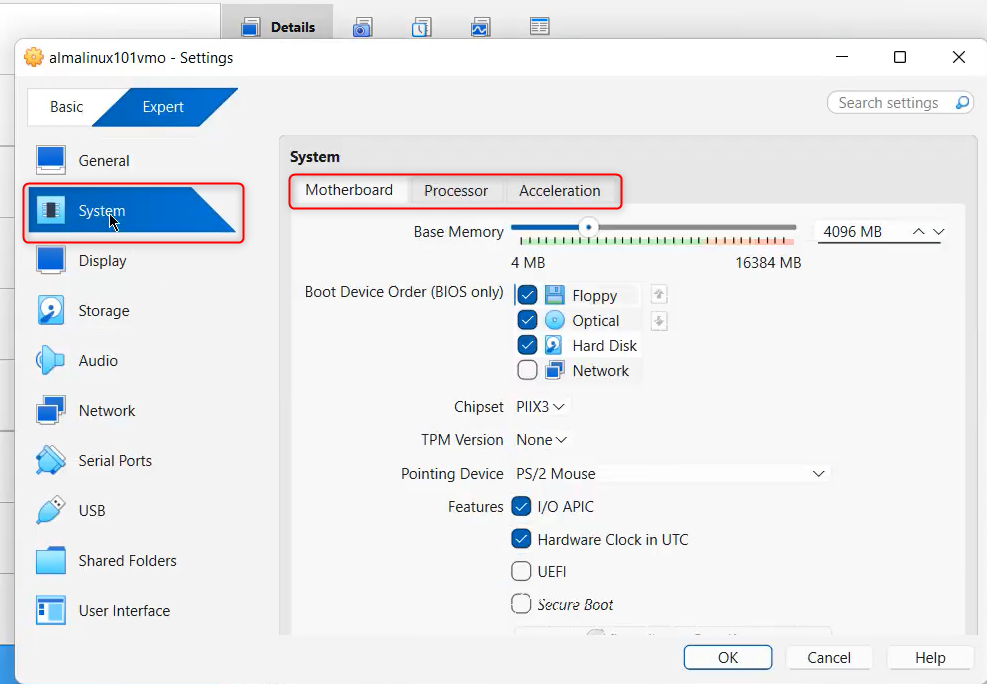Open File Manager list icon in background toolbar
Image resolution: width=987 pixels, height=684 pixels.
click(539, 26)
